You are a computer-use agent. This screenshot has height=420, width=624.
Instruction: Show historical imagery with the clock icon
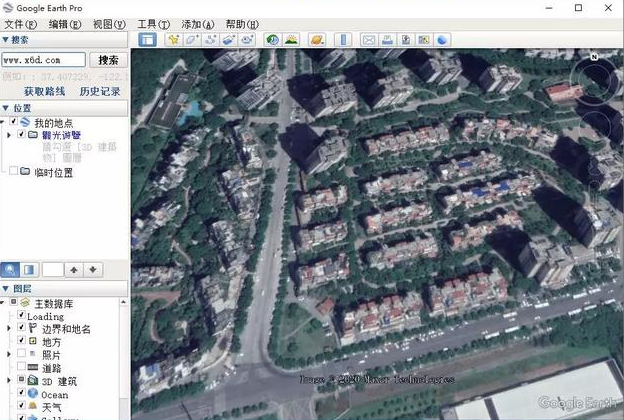pyautogui.click(x=273, y=40)
